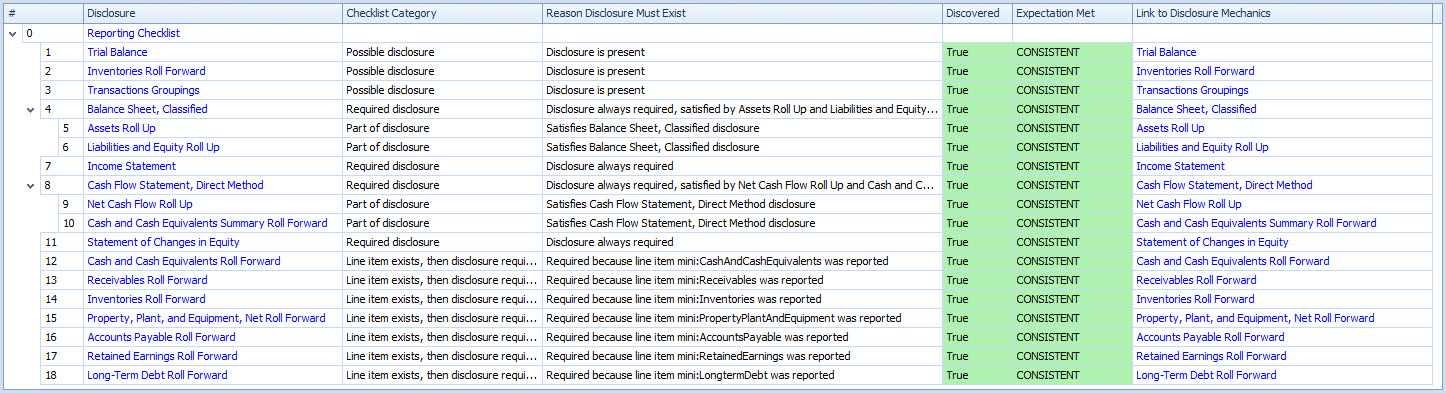Viewport: 1446px width, 393px height.
Task: Follow Long-Term Debt Roll Forward mechanics link
Action: (1206, 375)
